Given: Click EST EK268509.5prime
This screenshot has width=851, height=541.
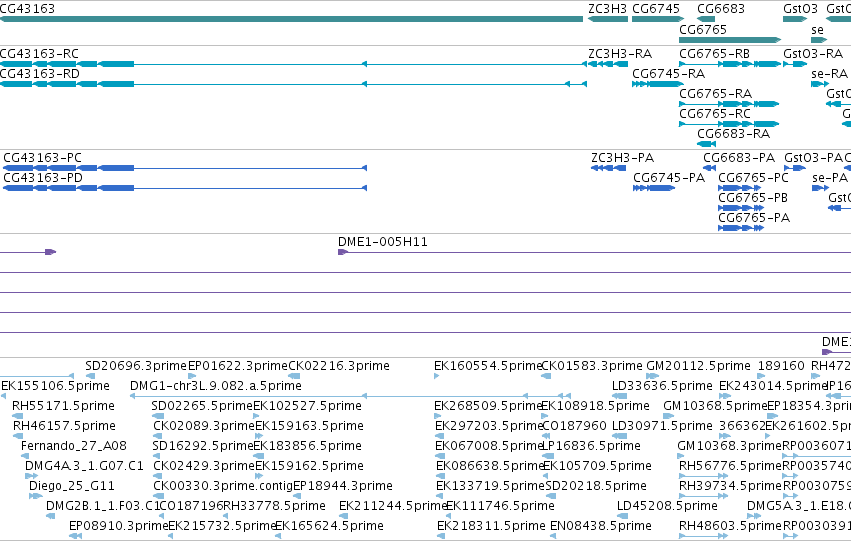Looking at the screenshot, I should [438, 416].
